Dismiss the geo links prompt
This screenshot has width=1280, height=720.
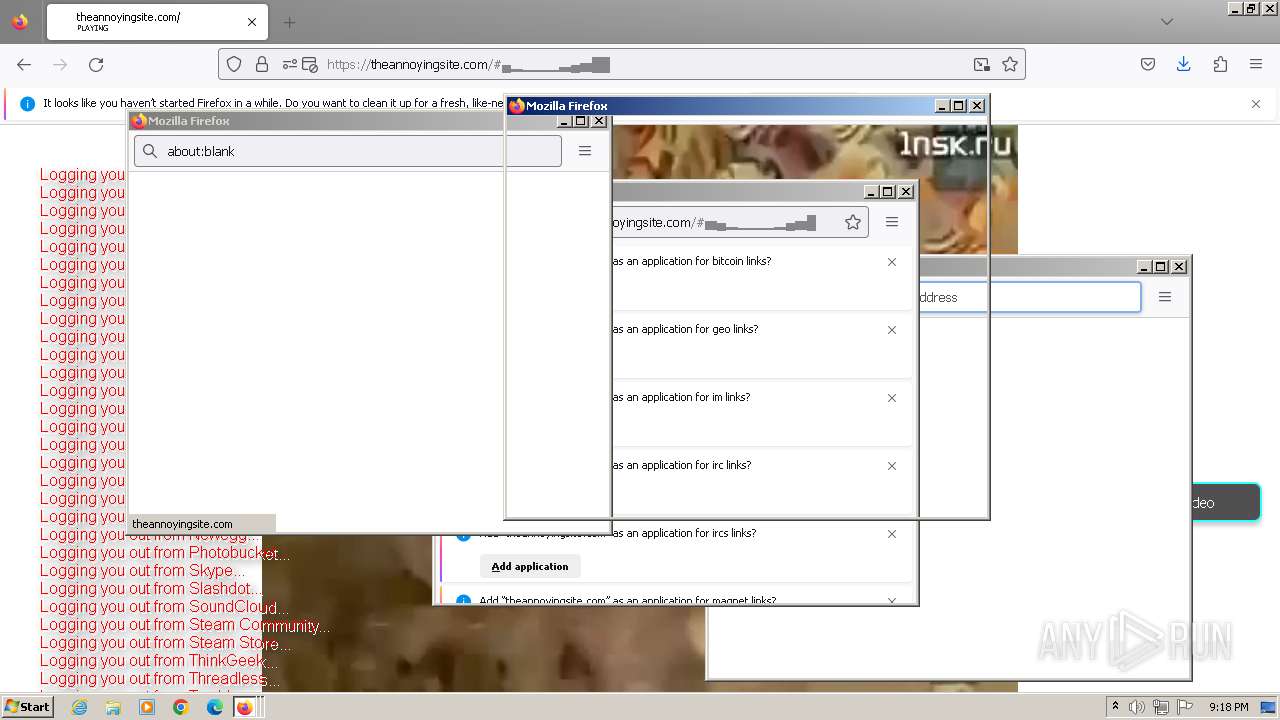click(892, 330)
